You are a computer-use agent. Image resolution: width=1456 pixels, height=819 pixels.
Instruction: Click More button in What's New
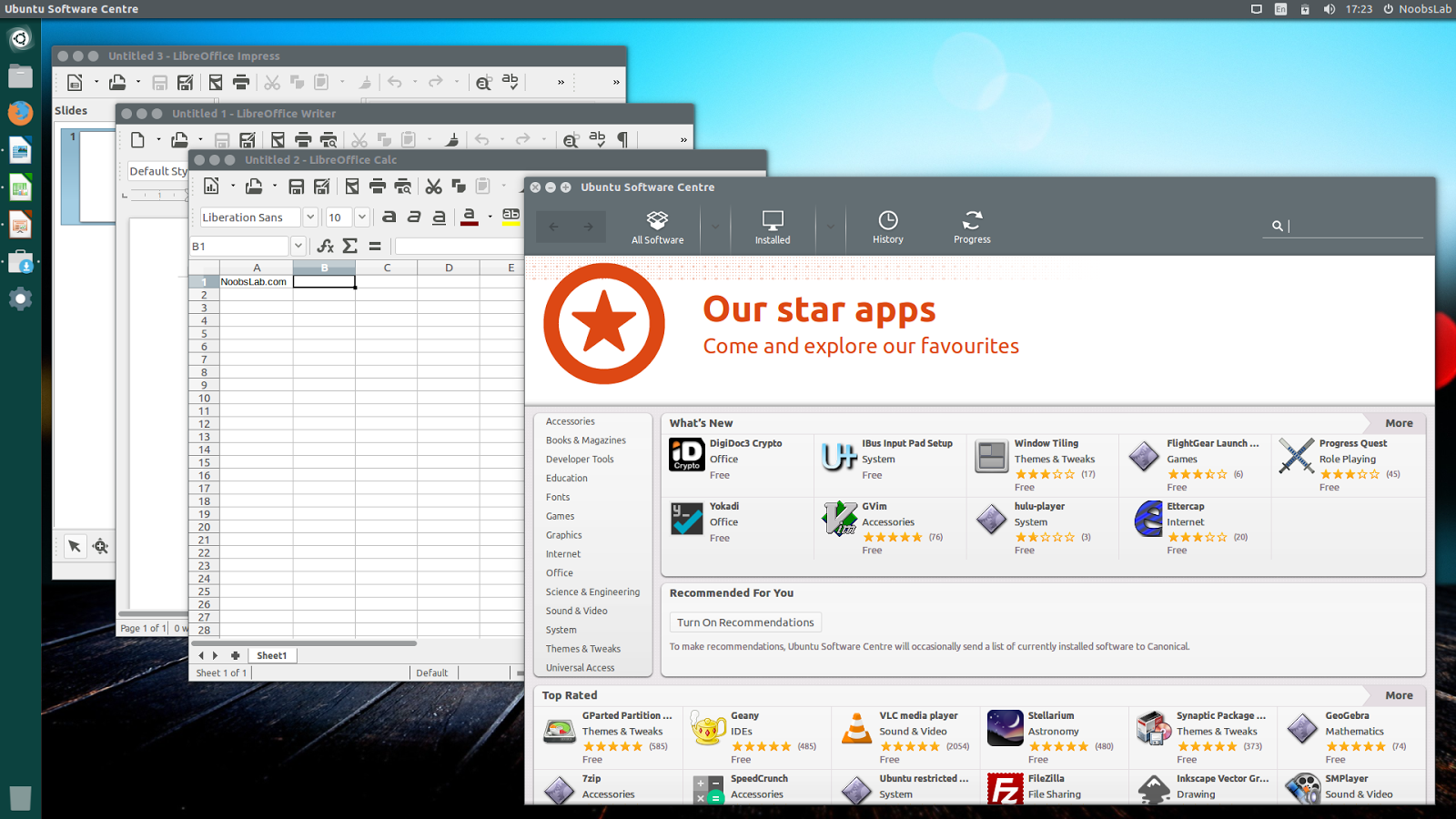pos(1399,423)
